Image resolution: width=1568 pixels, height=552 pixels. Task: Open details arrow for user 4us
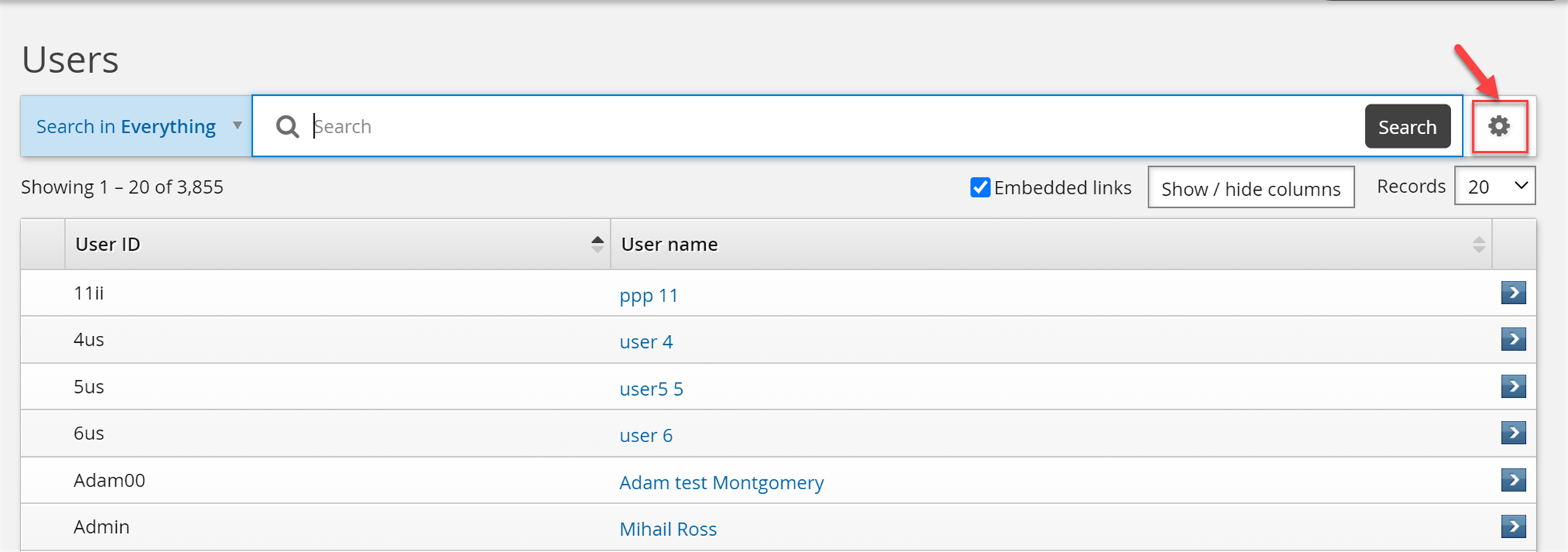pos(1513,339)
